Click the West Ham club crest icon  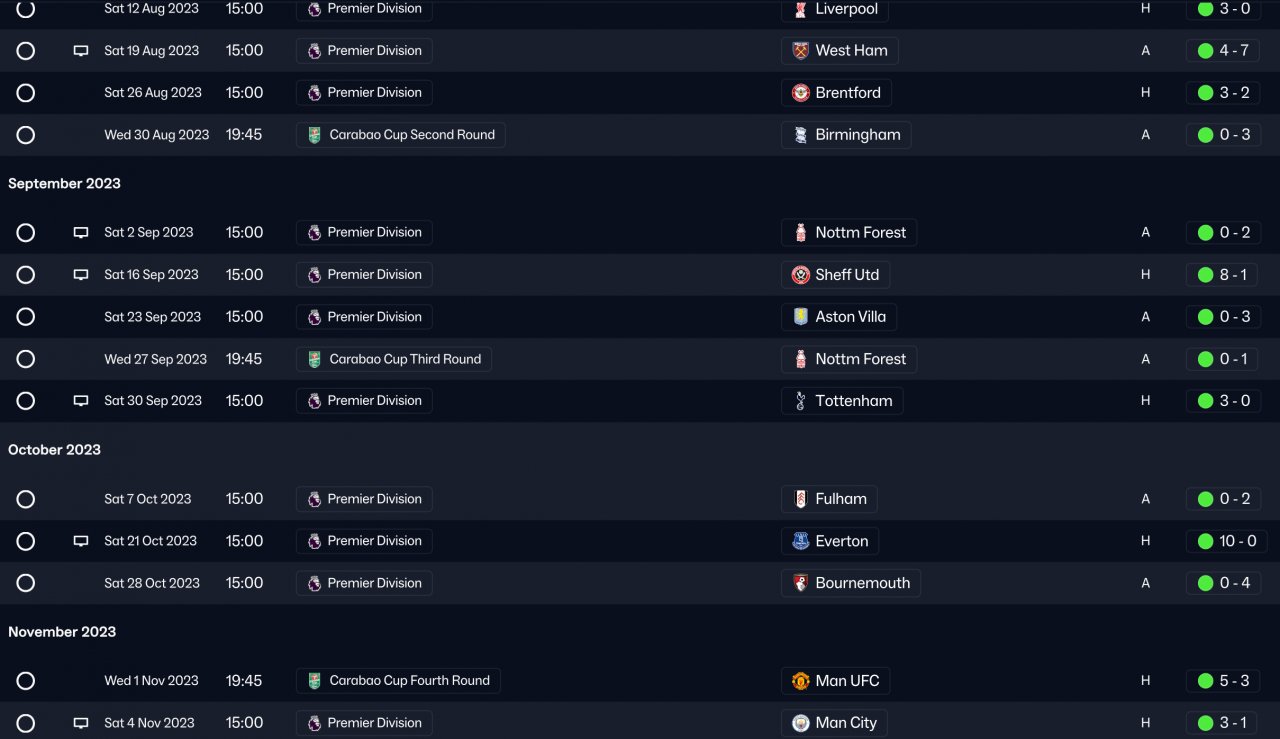tap(800, 51)
